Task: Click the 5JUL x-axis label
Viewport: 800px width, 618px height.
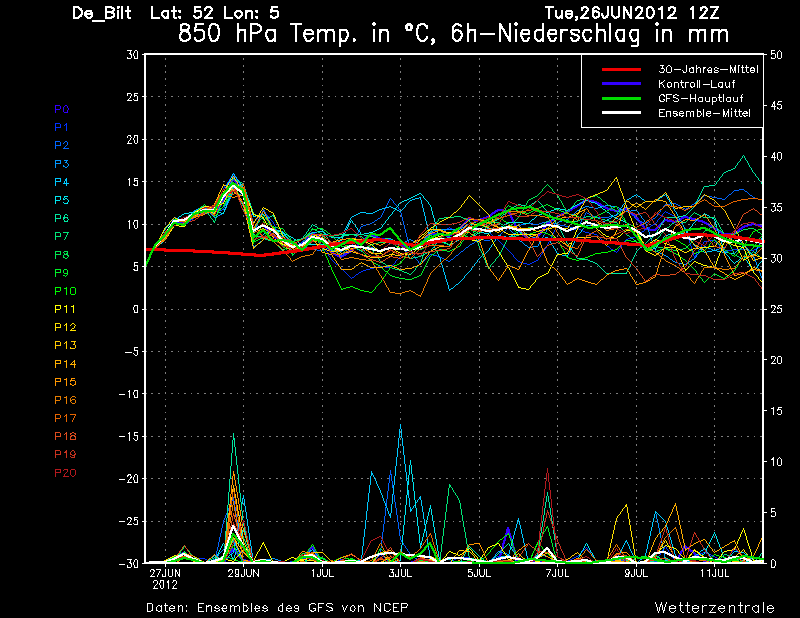Action: 479,573
